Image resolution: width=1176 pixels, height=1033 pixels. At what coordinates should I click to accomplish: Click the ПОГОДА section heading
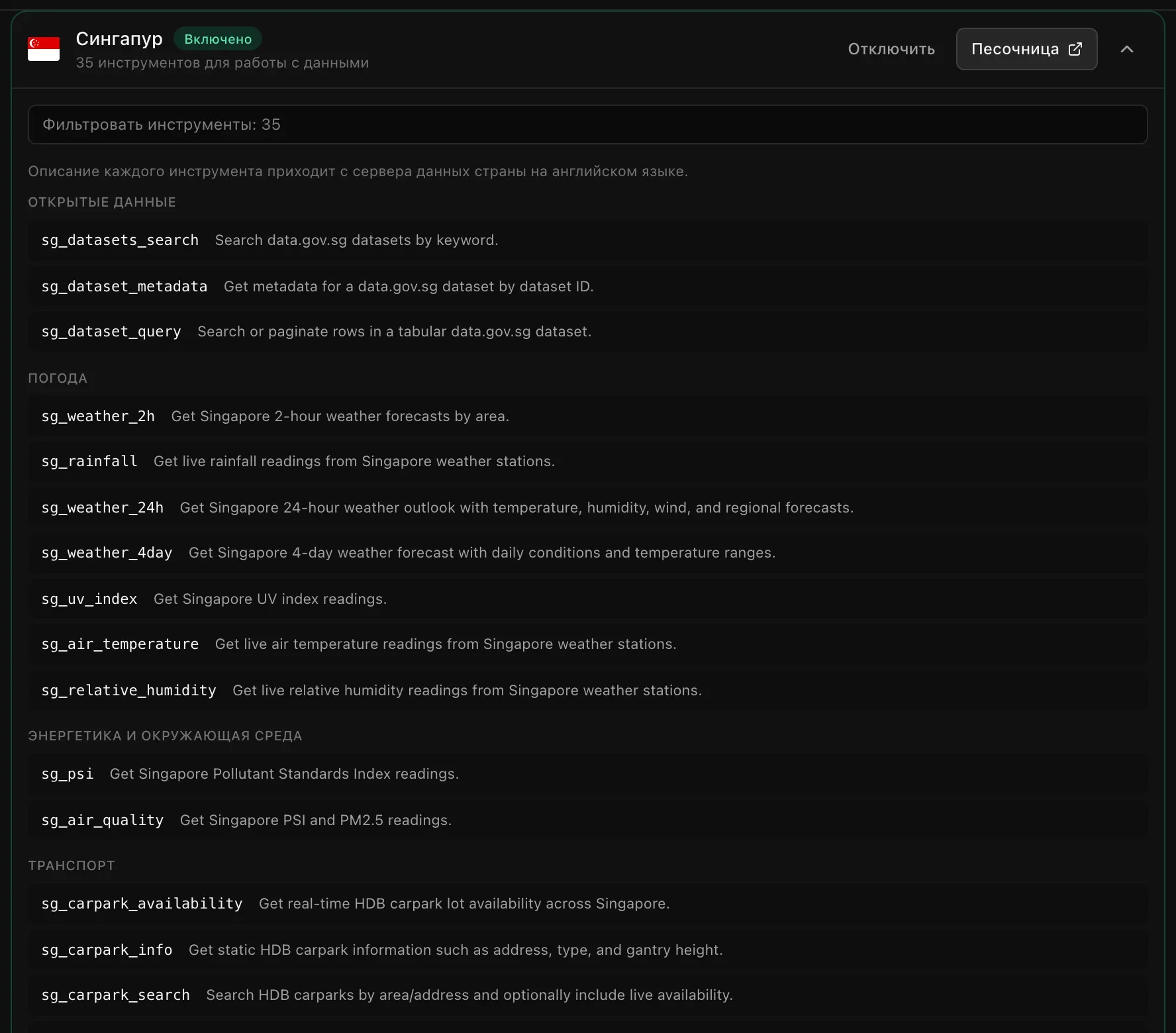[58, 378]
